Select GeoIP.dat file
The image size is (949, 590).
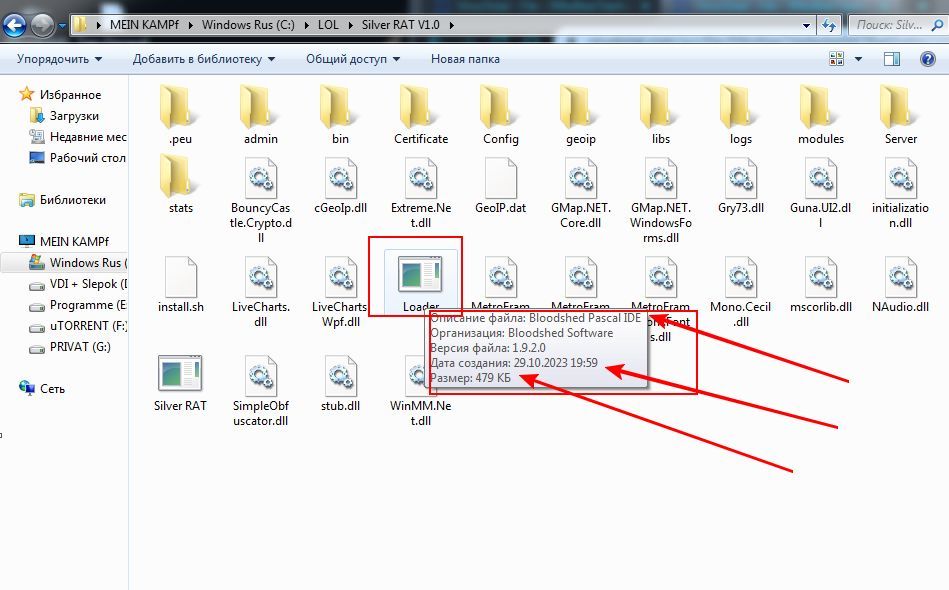point(501,186)
